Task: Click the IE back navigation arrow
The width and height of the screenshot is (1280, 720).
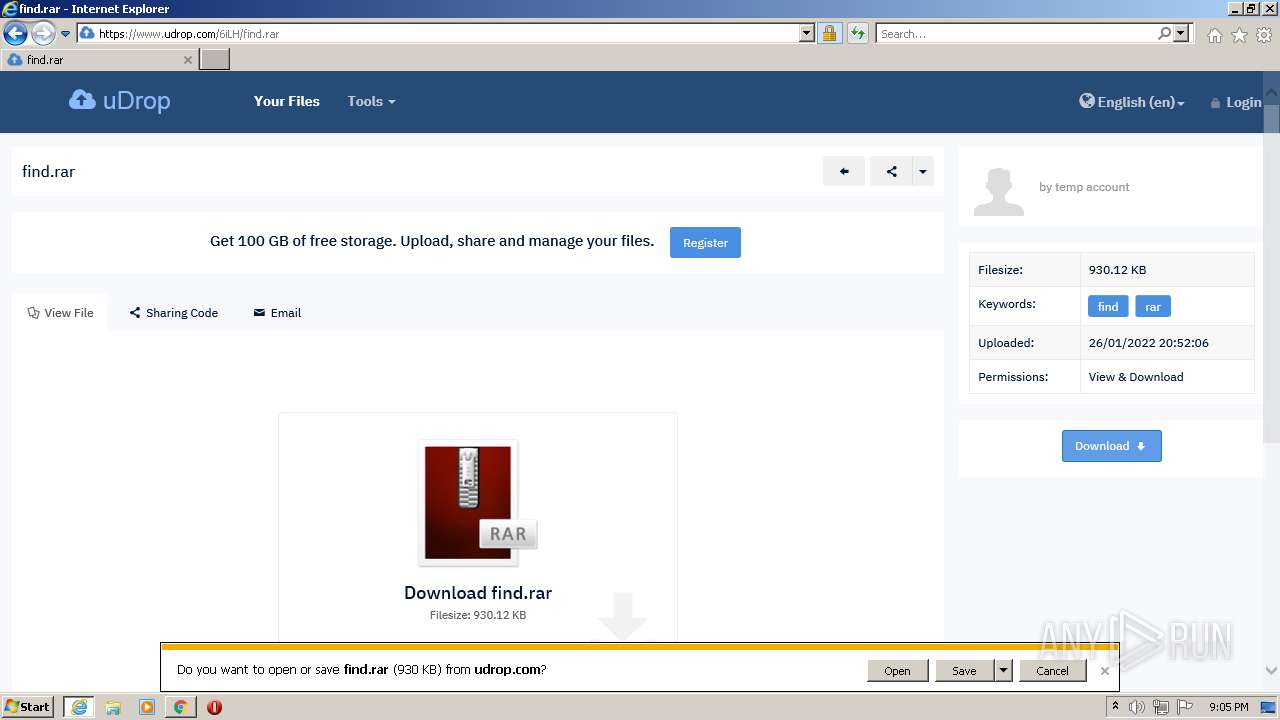Action: pos(15,33)
